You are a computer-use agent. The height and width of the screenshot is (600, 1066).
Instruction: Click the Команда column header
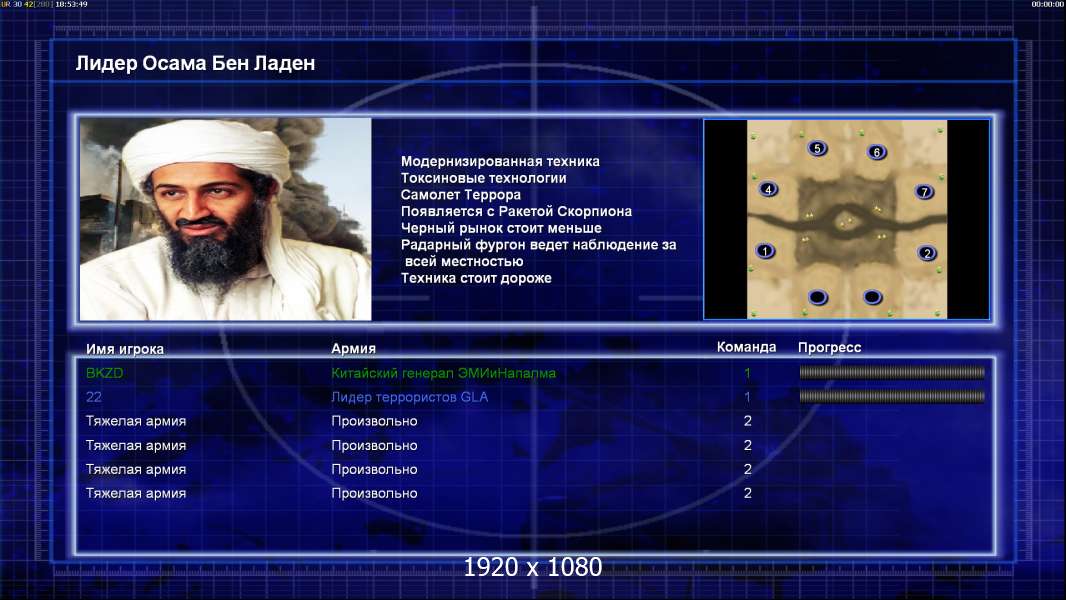pos(746,347)
